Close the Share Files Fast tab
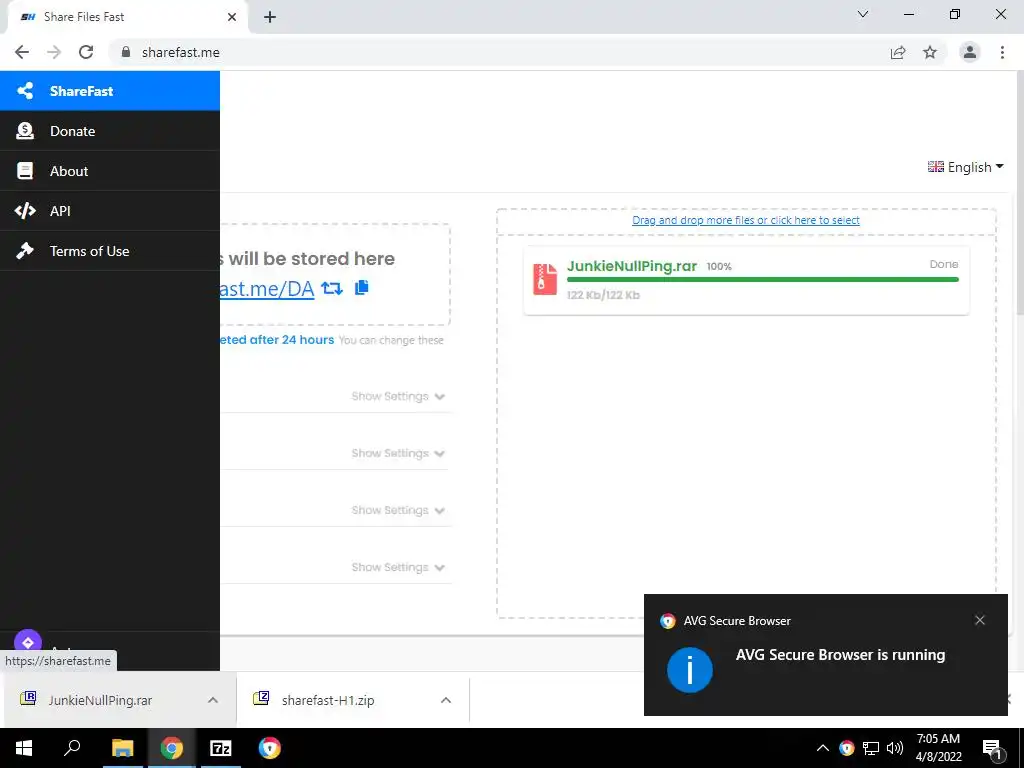 coord(232,17)
